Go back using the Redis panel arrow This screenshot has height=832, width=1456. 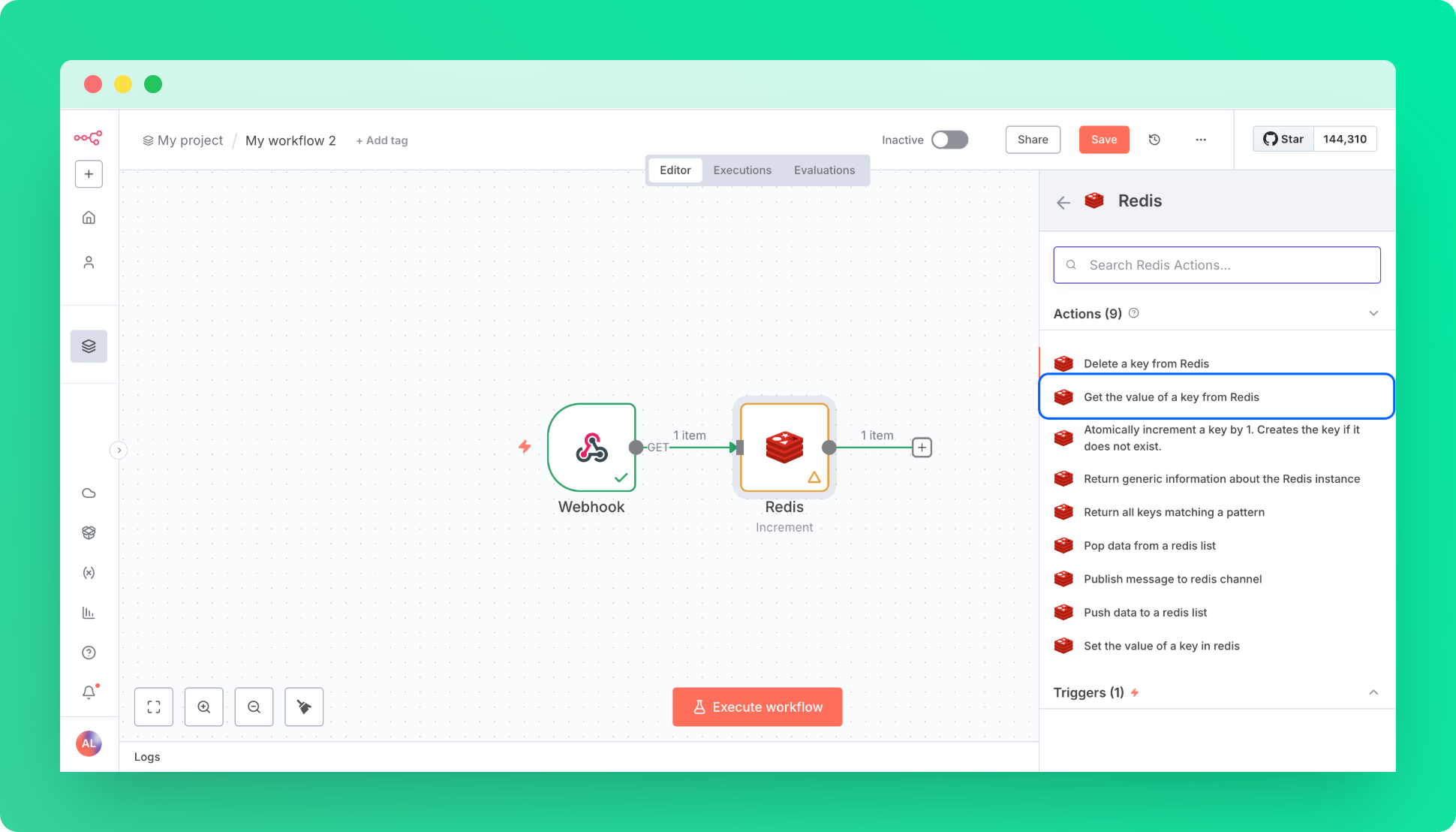pos(1063,202)
